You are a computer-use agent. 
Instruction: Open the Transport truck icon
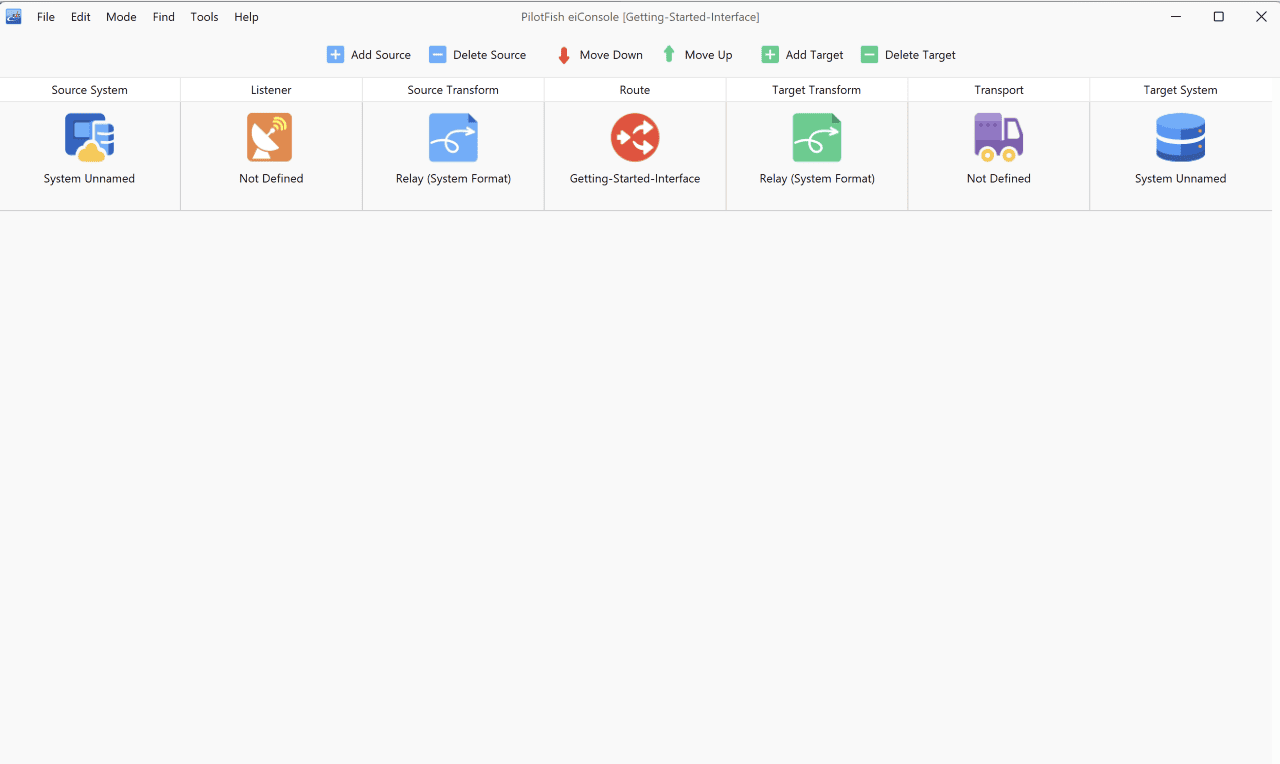[999, 137]
